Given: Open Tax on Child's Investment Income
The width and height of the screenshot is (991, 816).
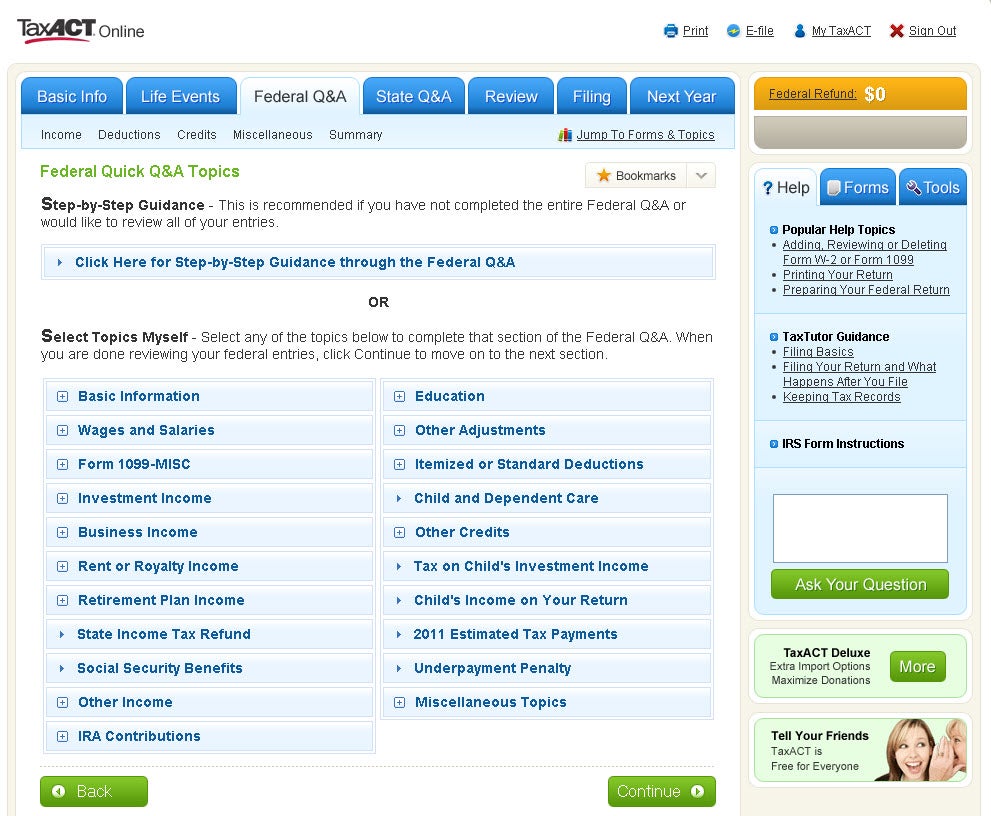Looking at the screenshot, I should click(547, 566).
